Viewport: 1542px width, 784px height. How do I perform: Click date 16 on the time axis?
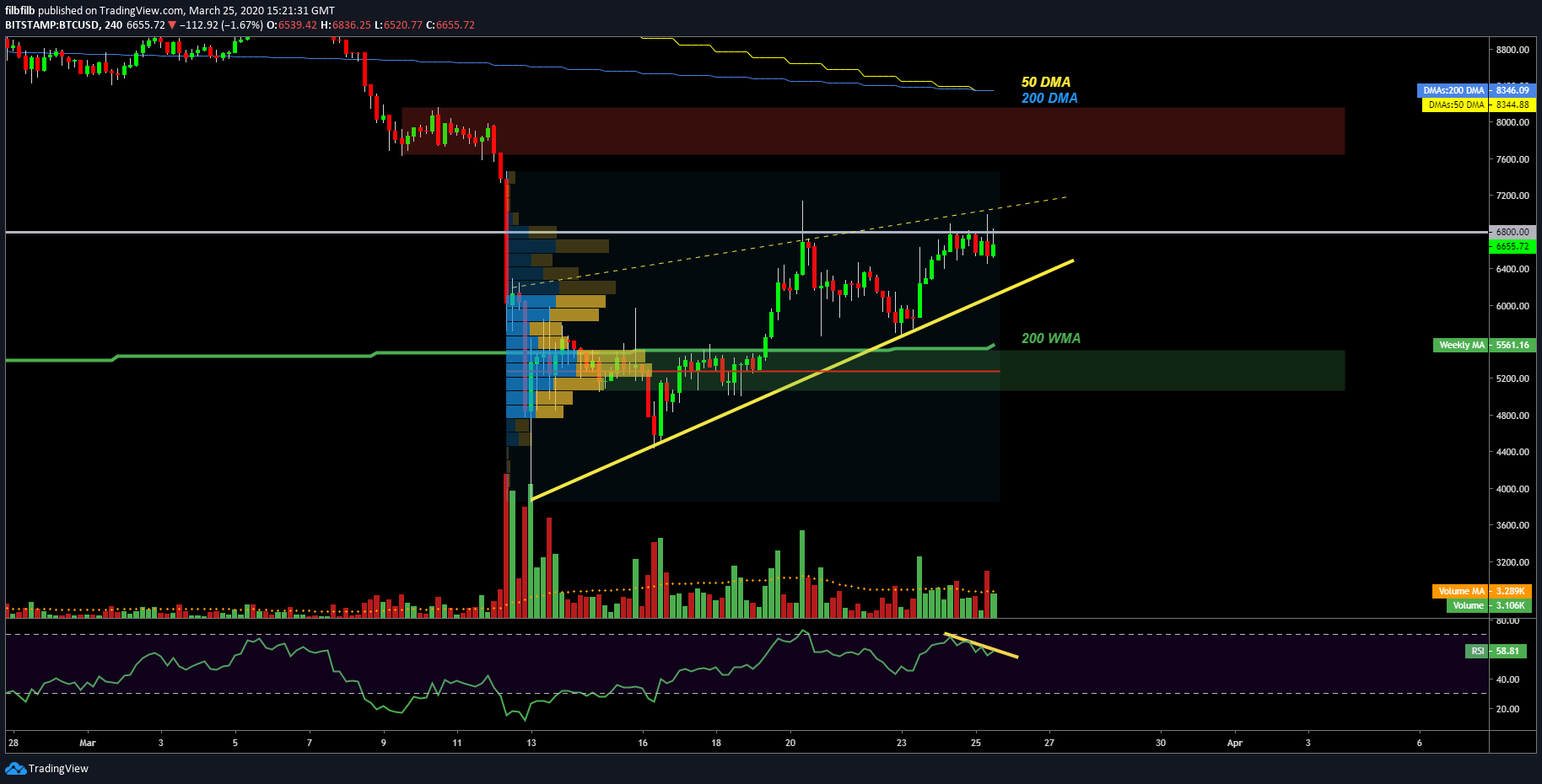pyautogui.click(x=643, y=743)
